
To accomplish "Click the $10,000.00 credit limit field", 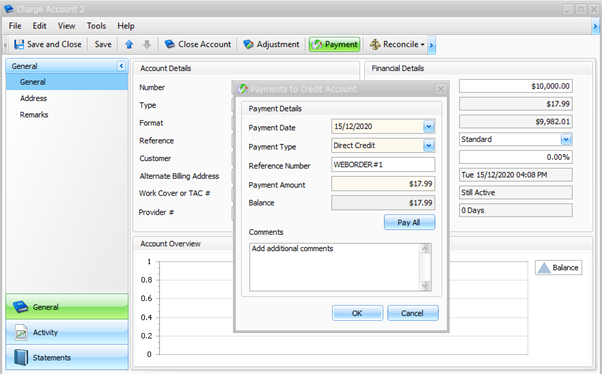I will point(516,86).
